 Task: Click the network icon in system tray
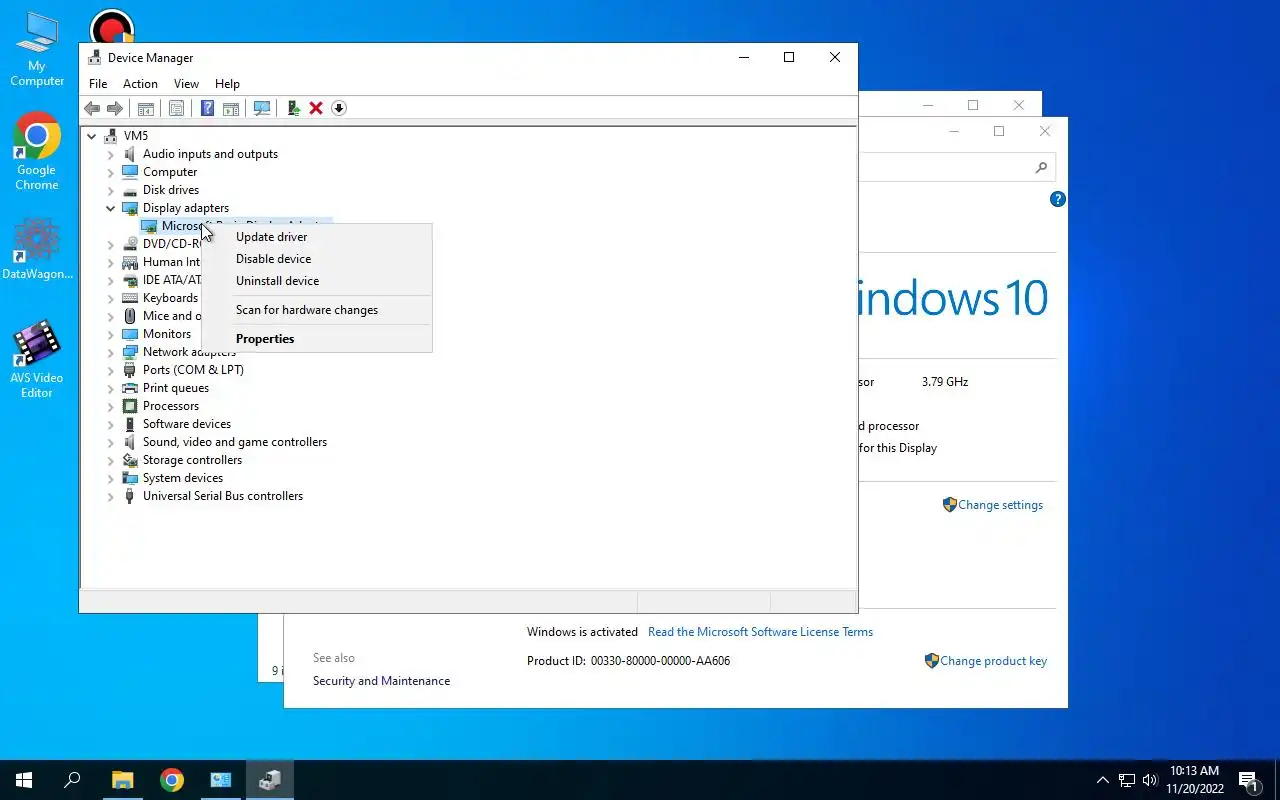pyautogui.click(x=1127, y=780)
